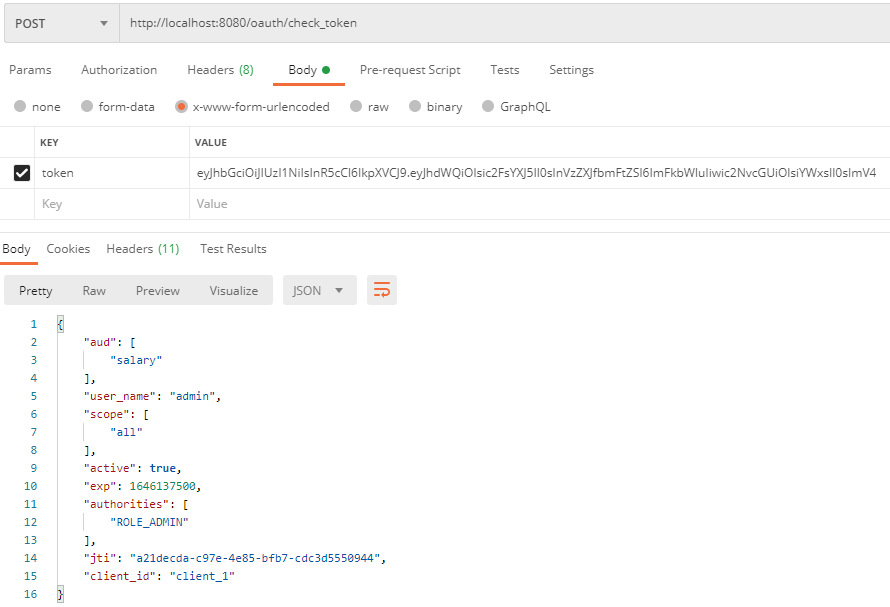890x607 pixels.
Task: Click the "admin" user_name value
Action: 192,396
